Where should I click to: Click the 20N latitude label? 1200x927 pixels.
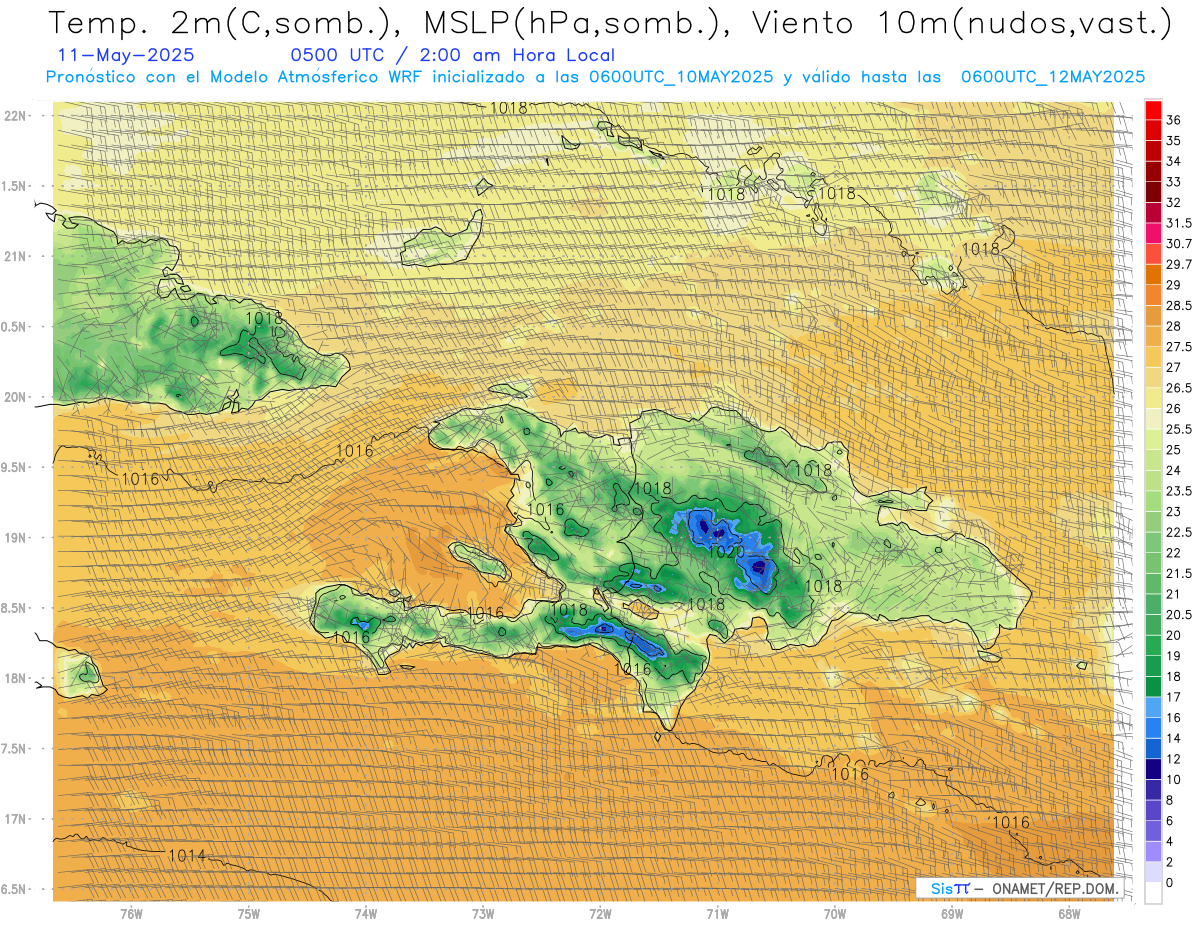(15, 397)
